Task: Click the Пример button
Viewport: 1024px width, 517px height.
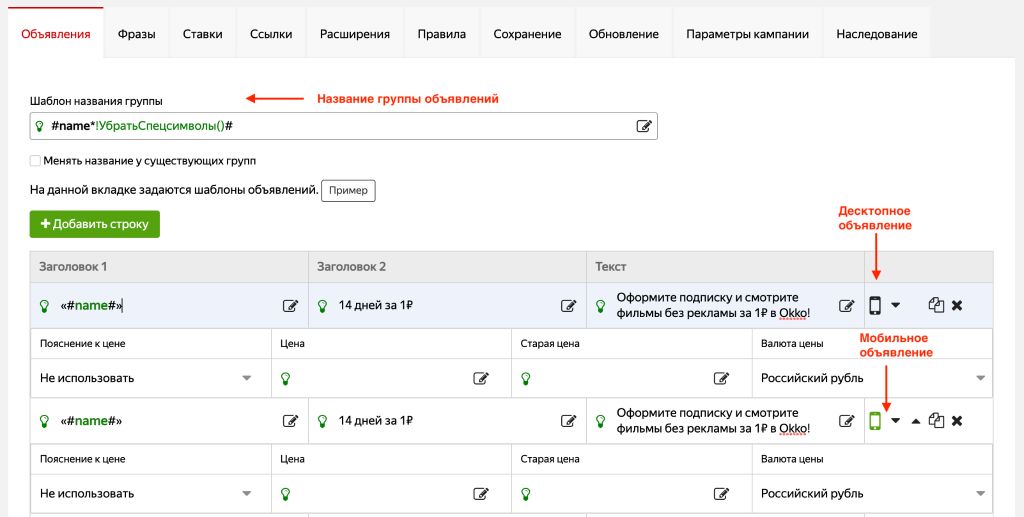Action: pos(348,190)
